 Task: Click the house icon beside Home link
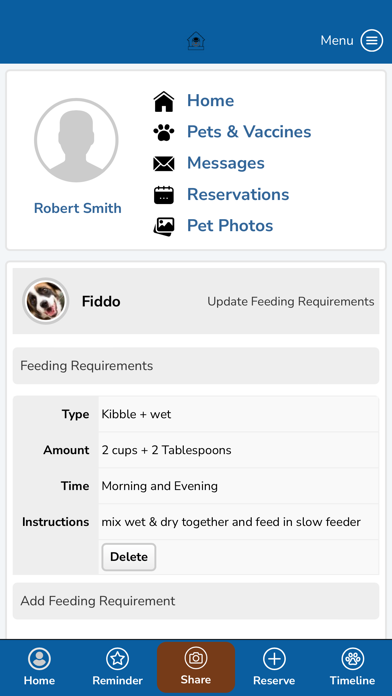point(164,101)
